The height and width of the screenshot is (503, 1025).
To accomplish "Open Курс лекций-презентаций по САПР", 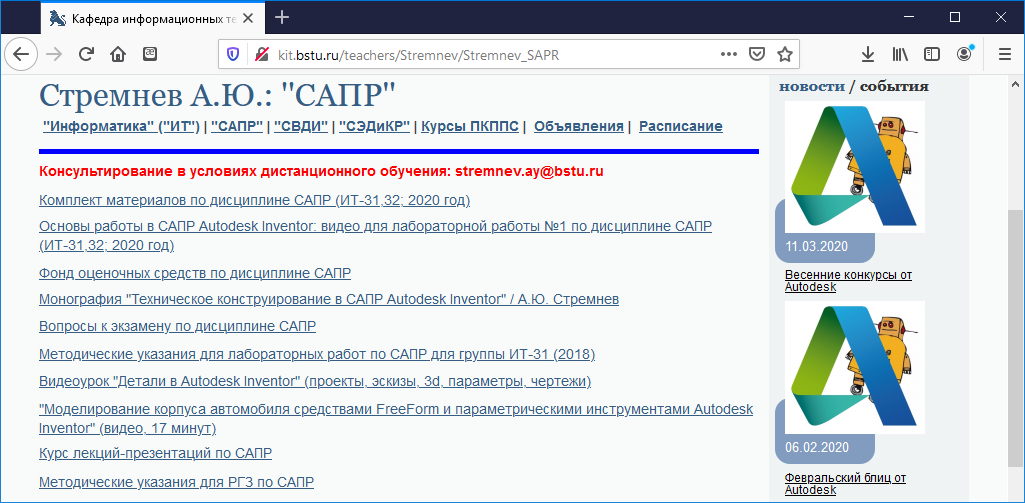I will [x=156, y=453].
